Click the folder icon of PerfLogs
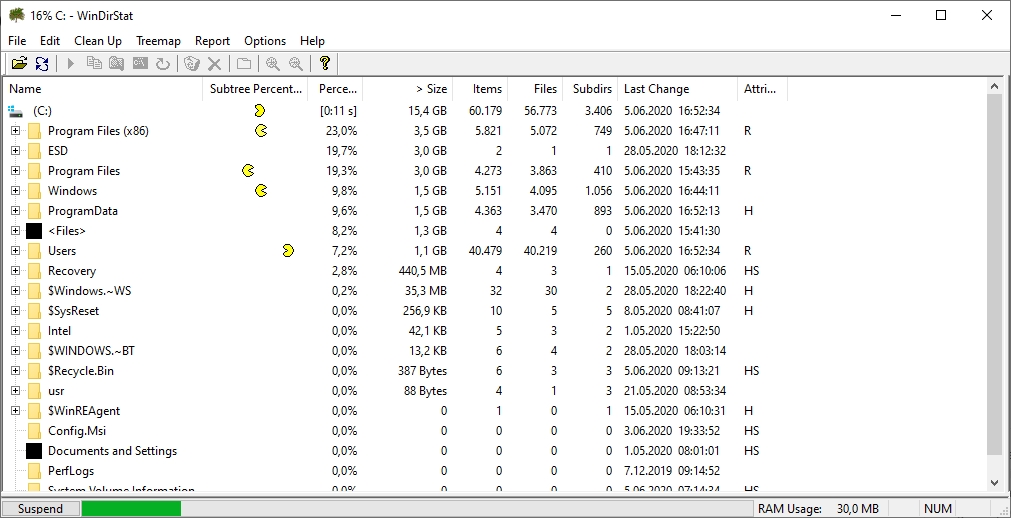Image resolution: width=1011 pixels, height=518 pixels. coord(34,471)
